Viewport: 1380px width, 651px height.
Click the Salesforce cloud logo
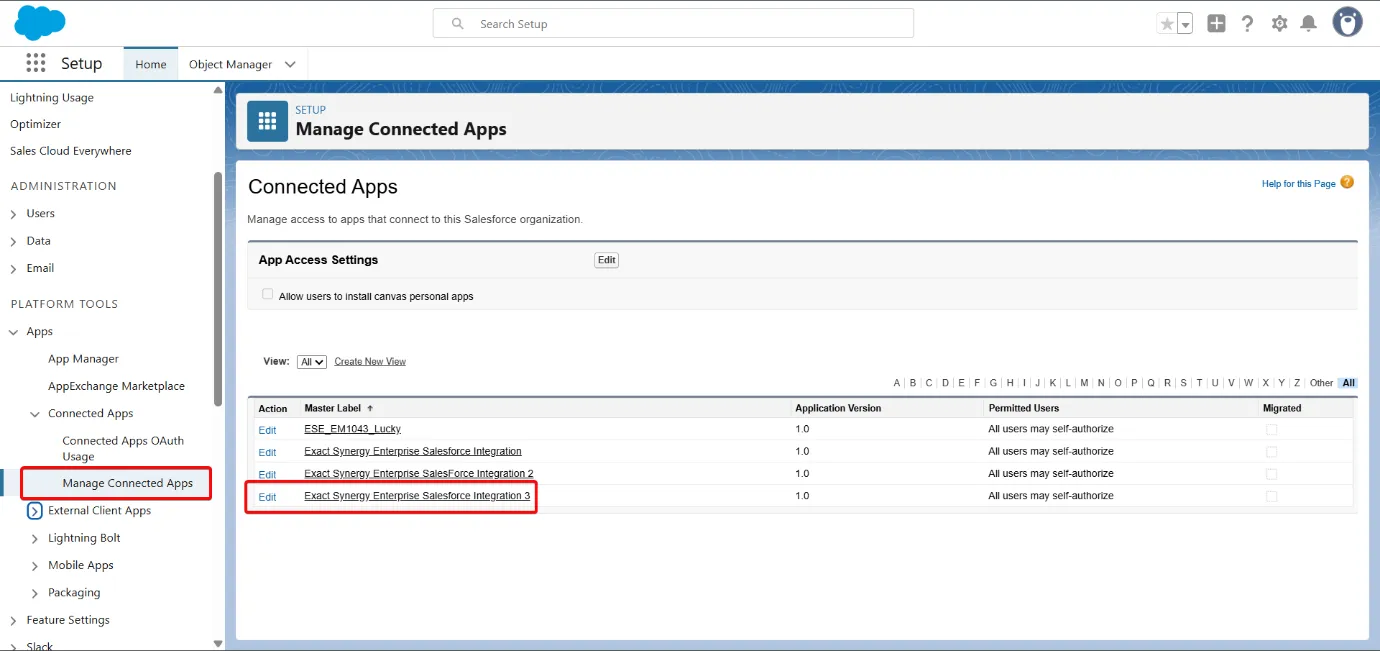pyautogui.click(x=40, y=22)
